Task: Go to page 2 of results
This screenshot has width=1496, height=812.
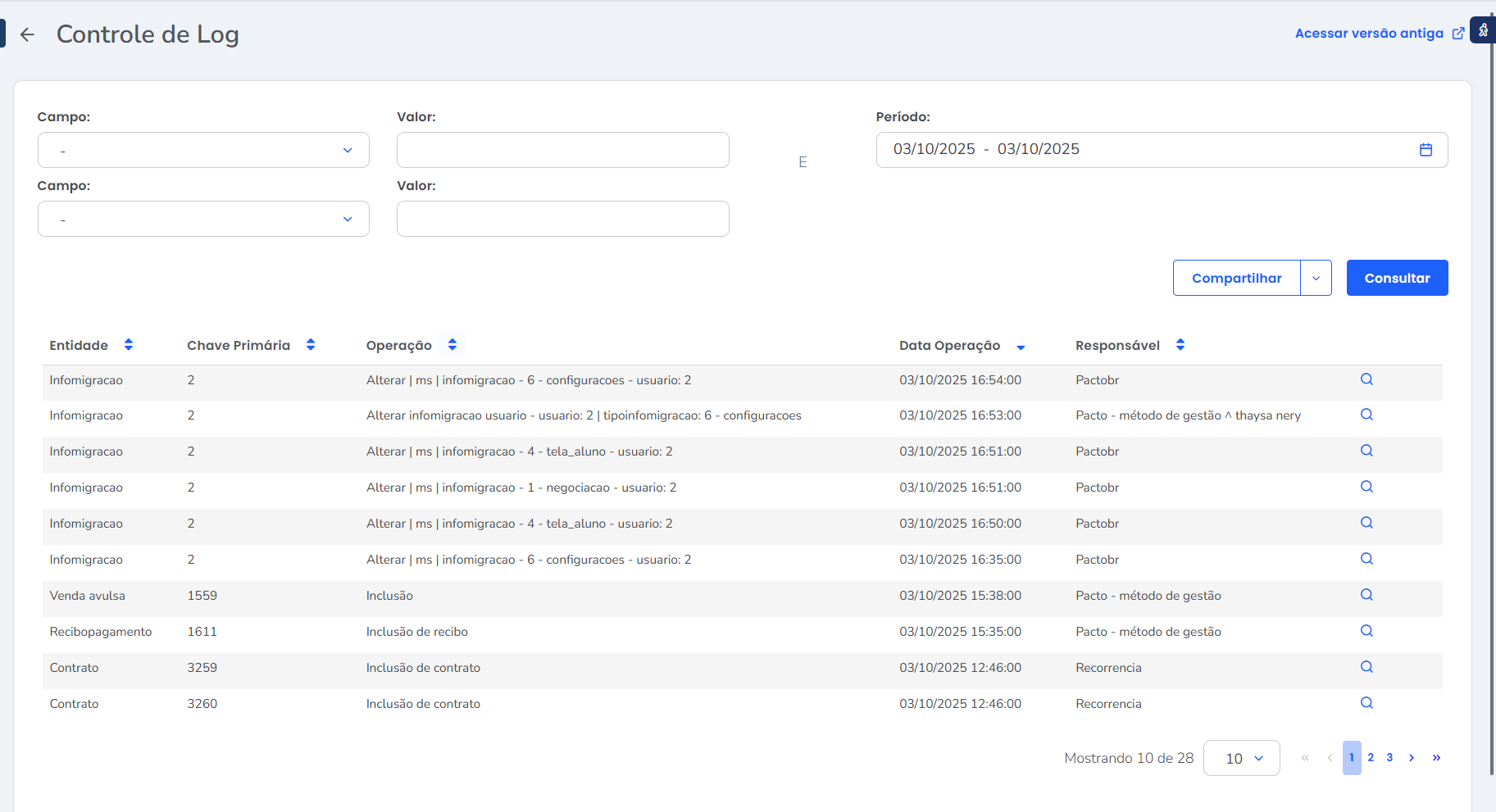Action: pos(1371,758)
